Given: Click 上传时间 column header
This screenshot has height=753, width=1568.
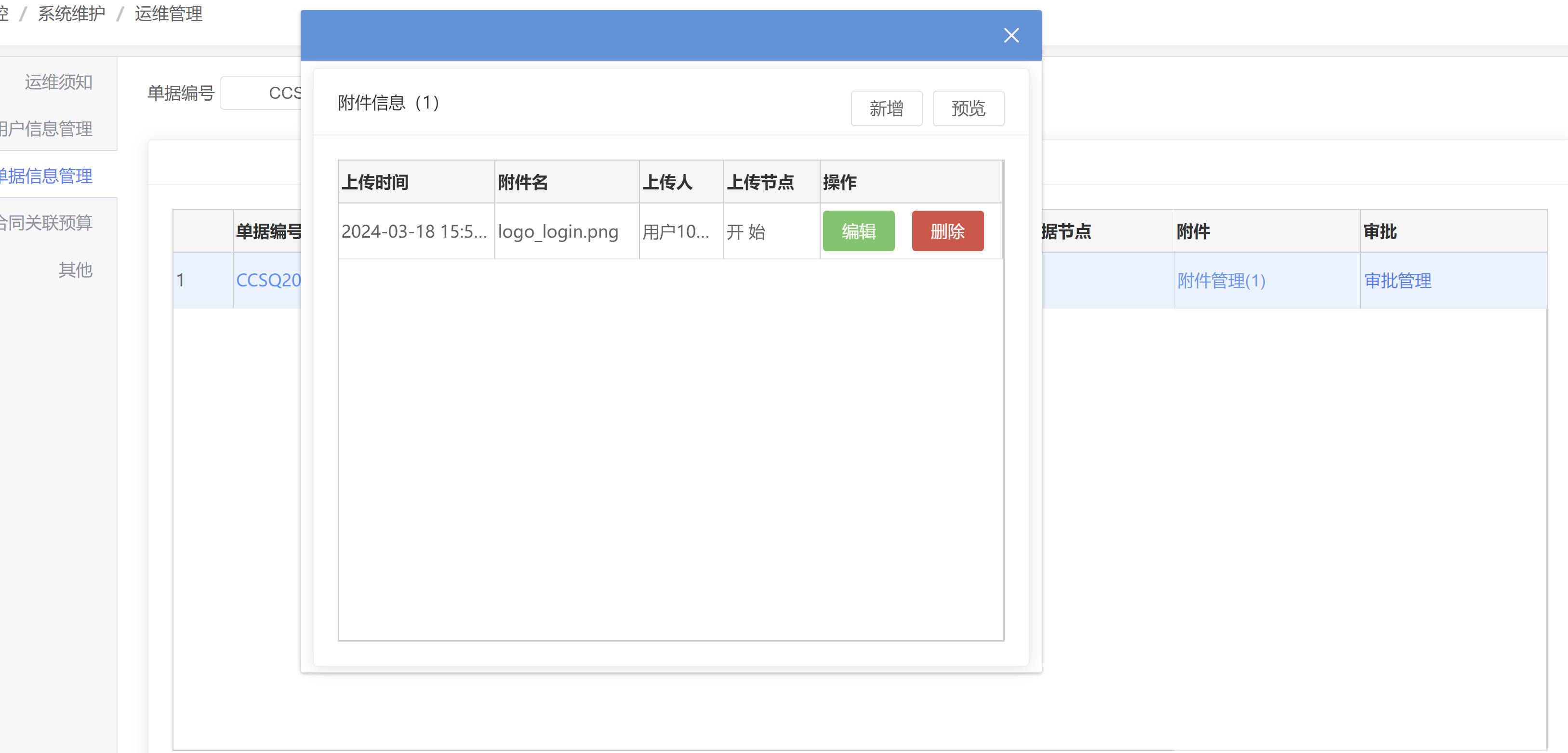Looking at the screenshot, I should [x=416, y=182].
